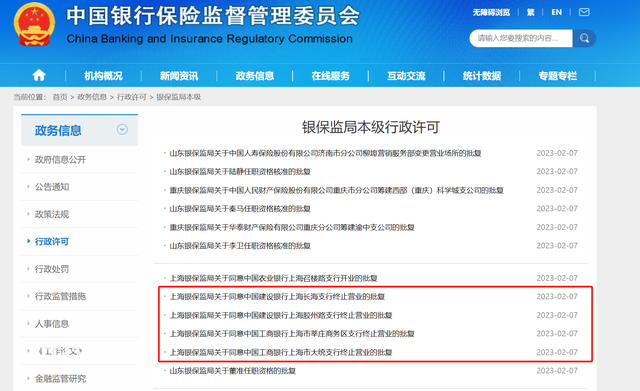This screenshot has width=640, height=391.
Task: Select 行政许可 in sidebar
Action: click(52, 242)
